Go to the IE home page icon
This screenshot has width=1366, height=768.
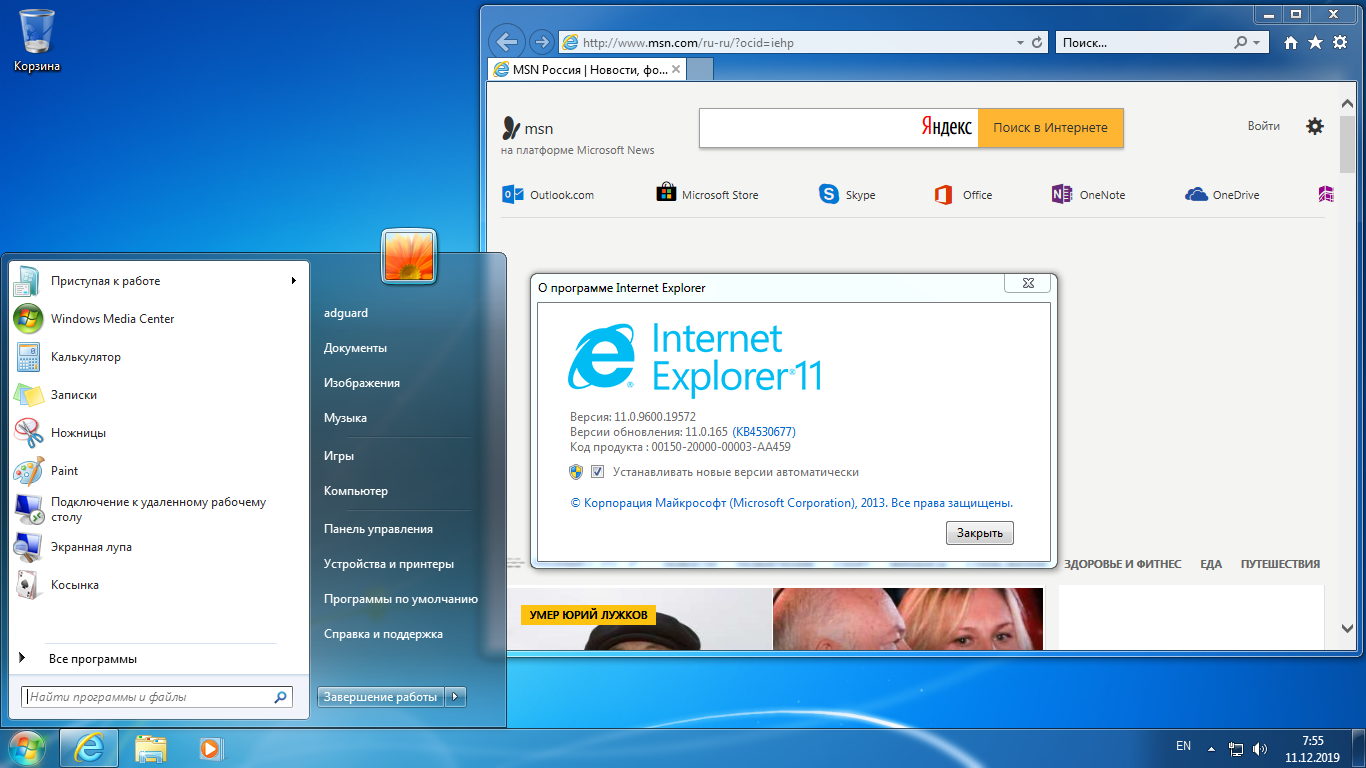tap(1291, 43)
